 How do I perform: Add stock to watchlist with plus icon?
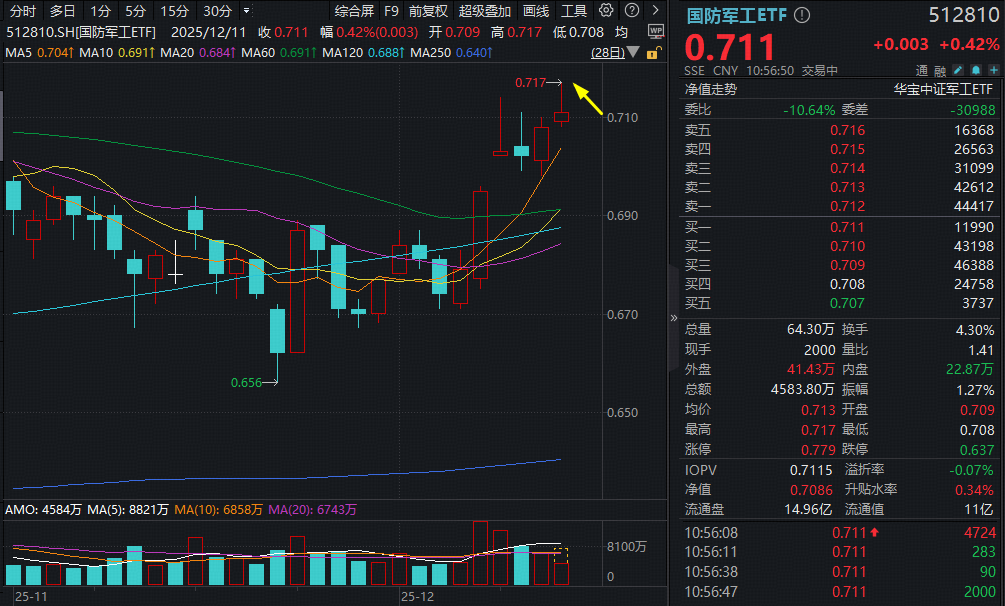tap(991, 71)
